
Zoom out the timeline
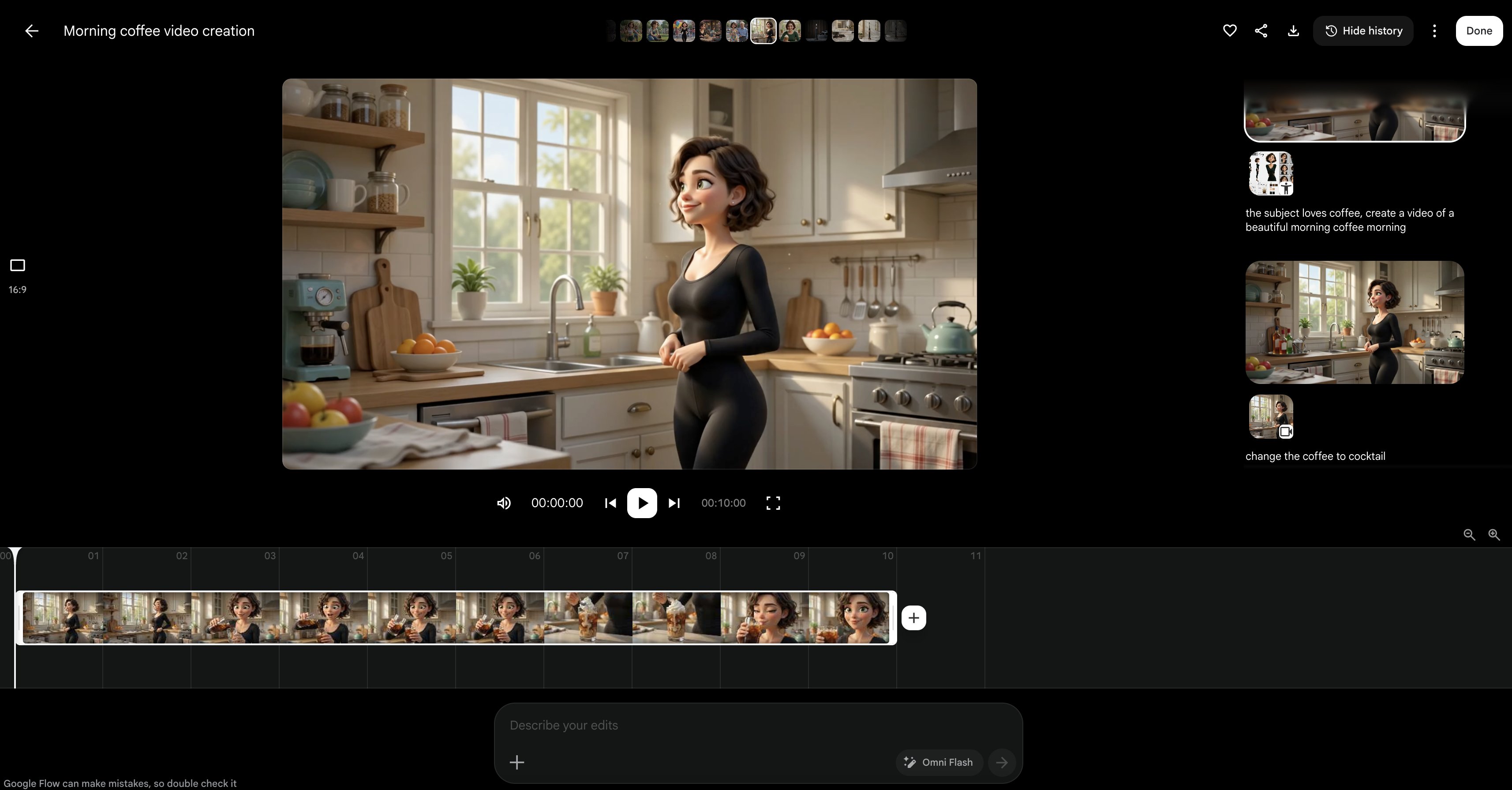[1469, 534]
